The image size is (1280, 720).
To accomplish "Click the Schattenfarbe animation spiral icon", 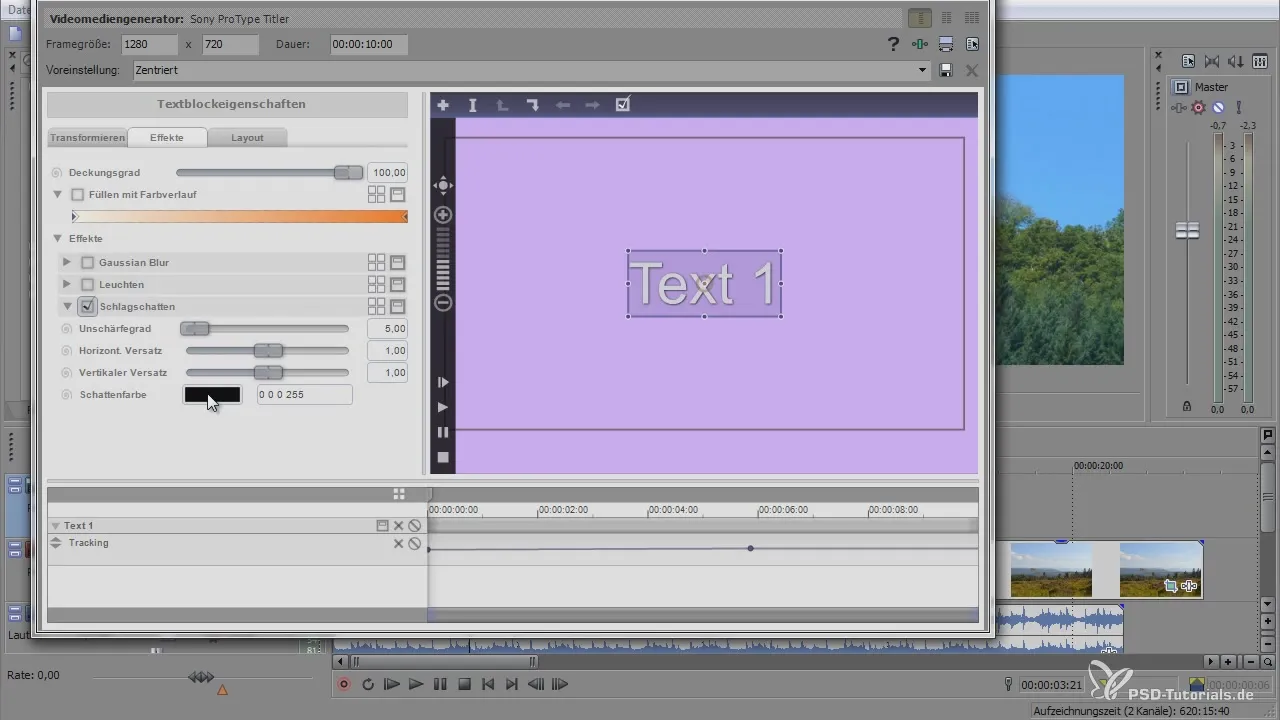I will (67, 395).
